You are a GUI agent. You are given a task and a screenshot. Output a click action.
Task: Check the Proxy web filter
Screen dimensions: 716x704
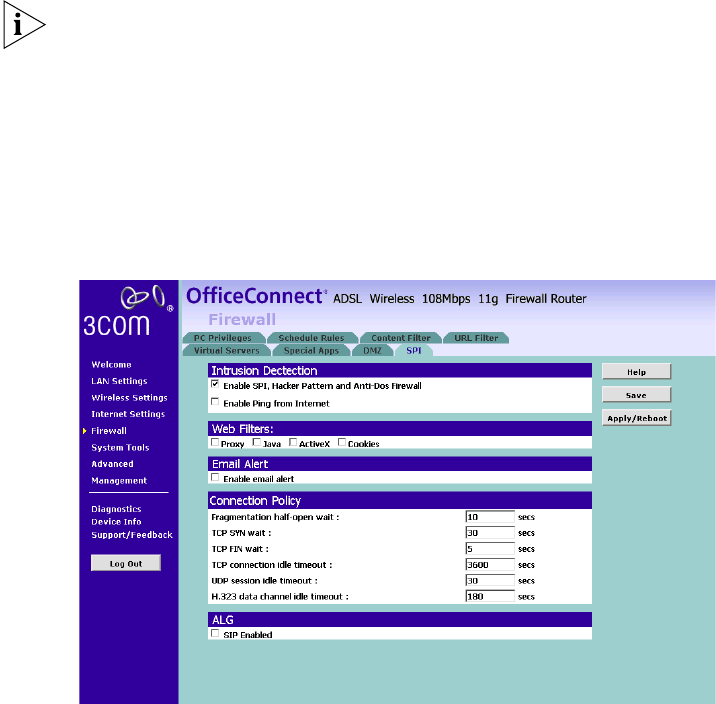215,442
